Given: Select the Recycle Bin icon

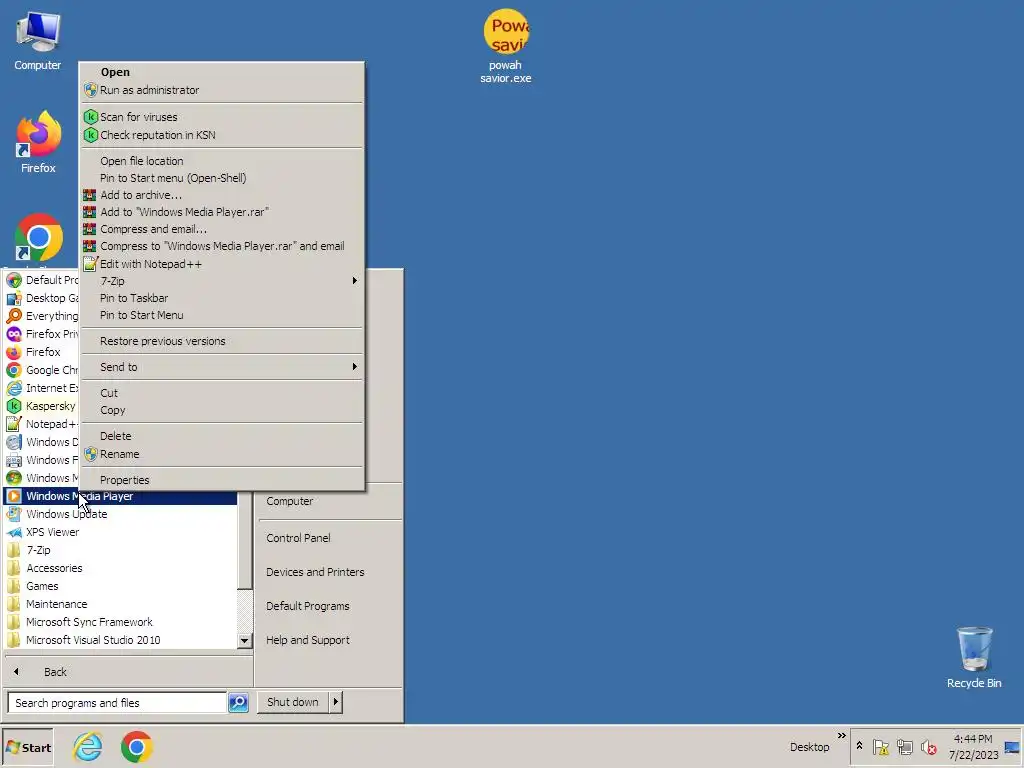Looking at the screenshot, I should point(974,657).
